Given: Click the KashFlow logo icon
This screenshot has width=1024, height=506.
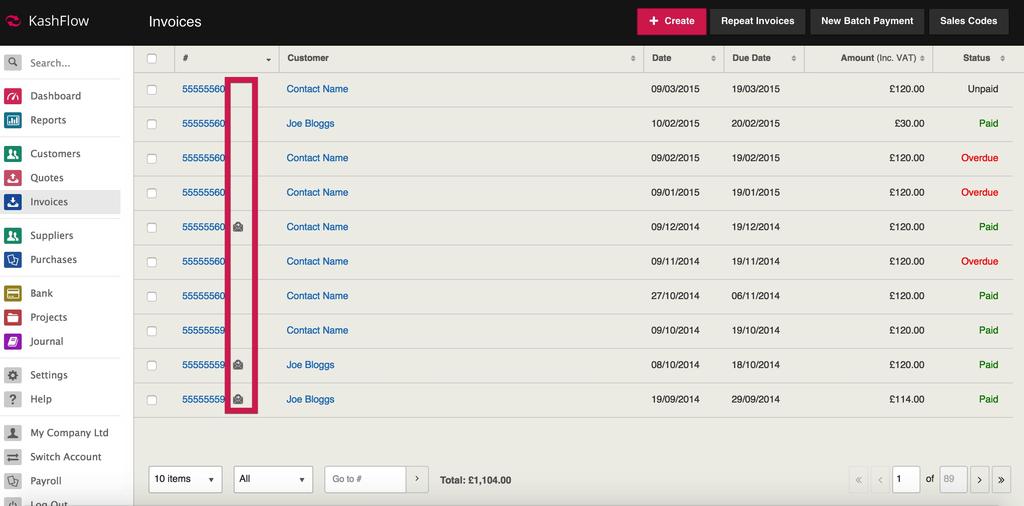Looking at the screenshot, I should [13, 21].
